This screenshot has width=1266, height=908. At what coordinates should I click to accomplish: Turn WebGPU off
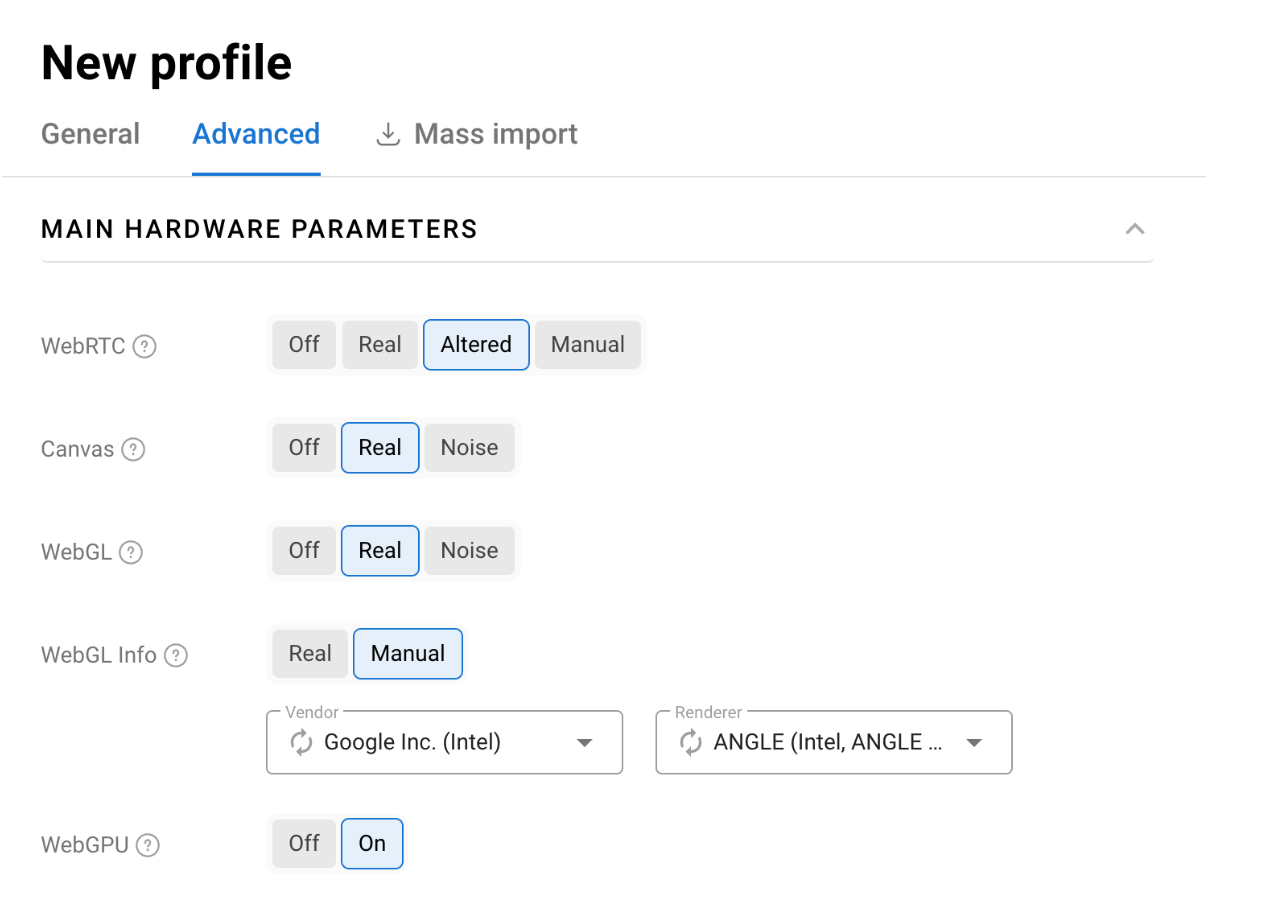click(x=304, y=844)
